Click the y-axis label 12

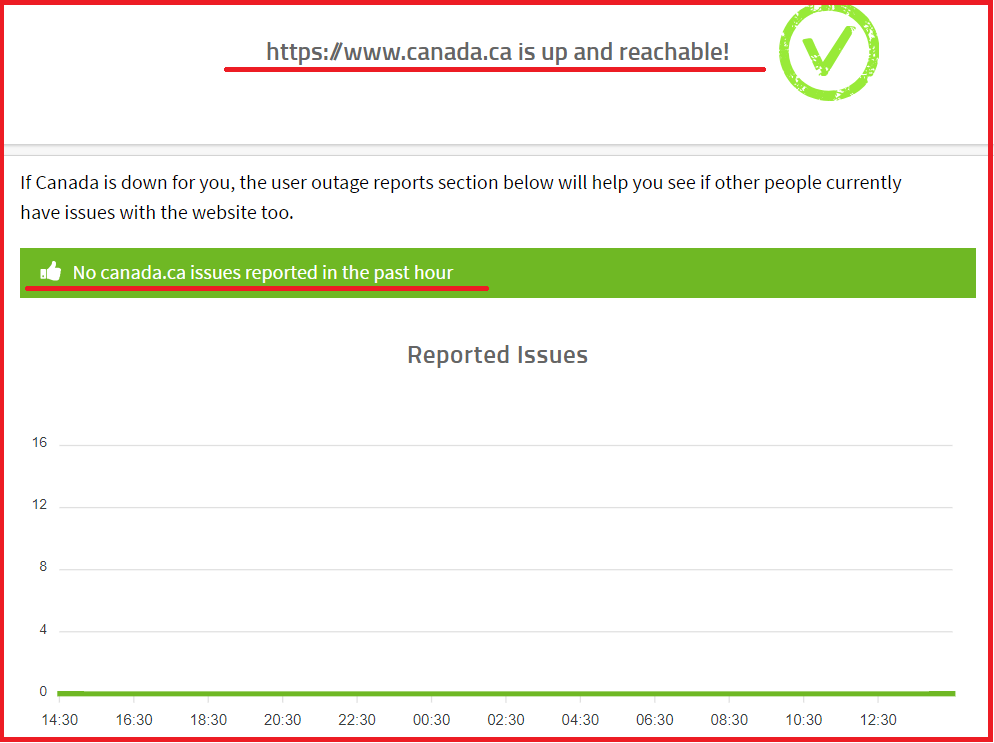click(40, 505)
